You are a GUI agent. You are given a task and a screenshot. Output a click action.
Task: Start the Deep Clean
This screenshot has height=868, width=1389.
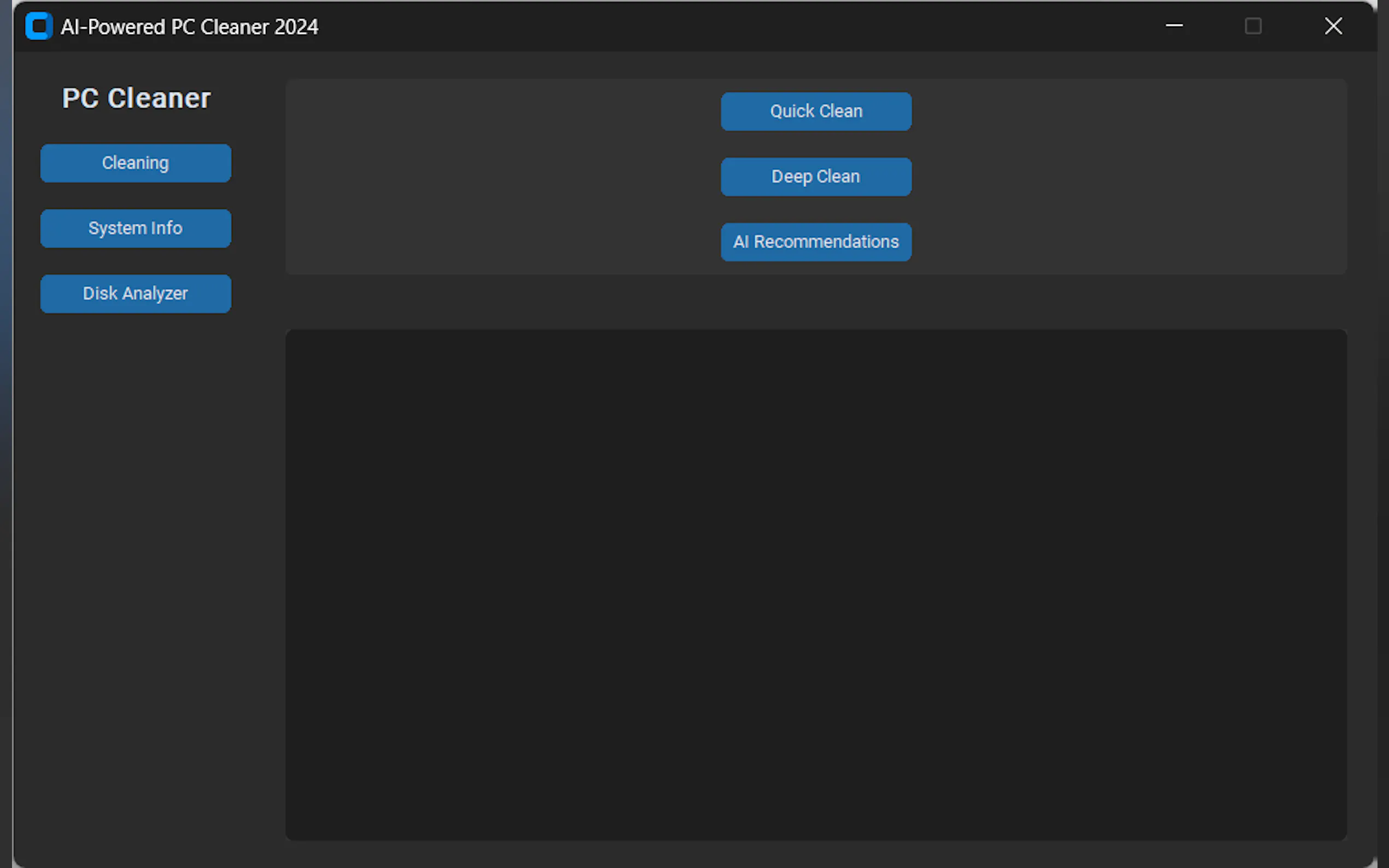coord(816,177)
